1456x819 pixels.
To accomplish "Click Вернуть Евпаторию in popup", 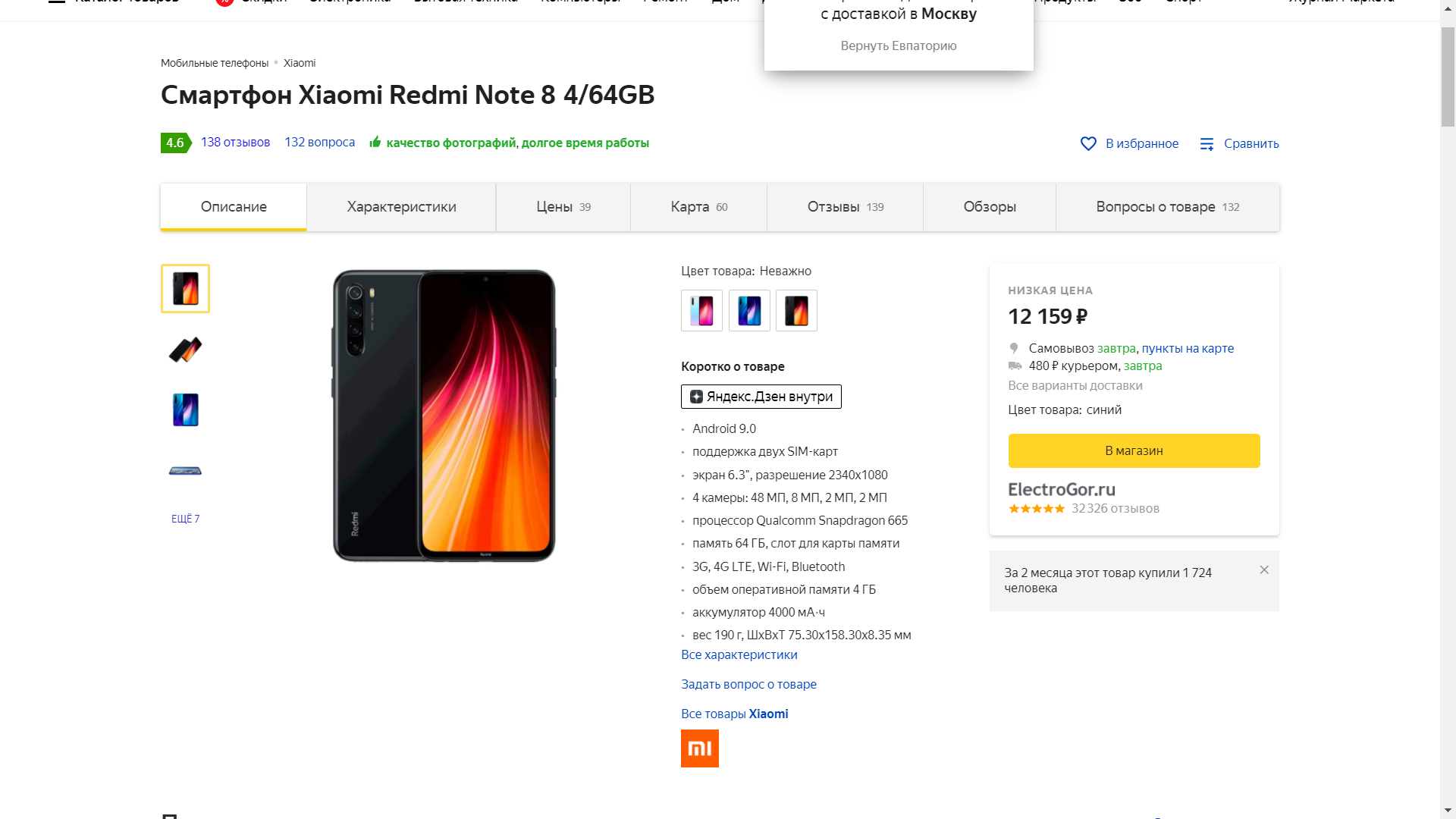I will (898, 45).
